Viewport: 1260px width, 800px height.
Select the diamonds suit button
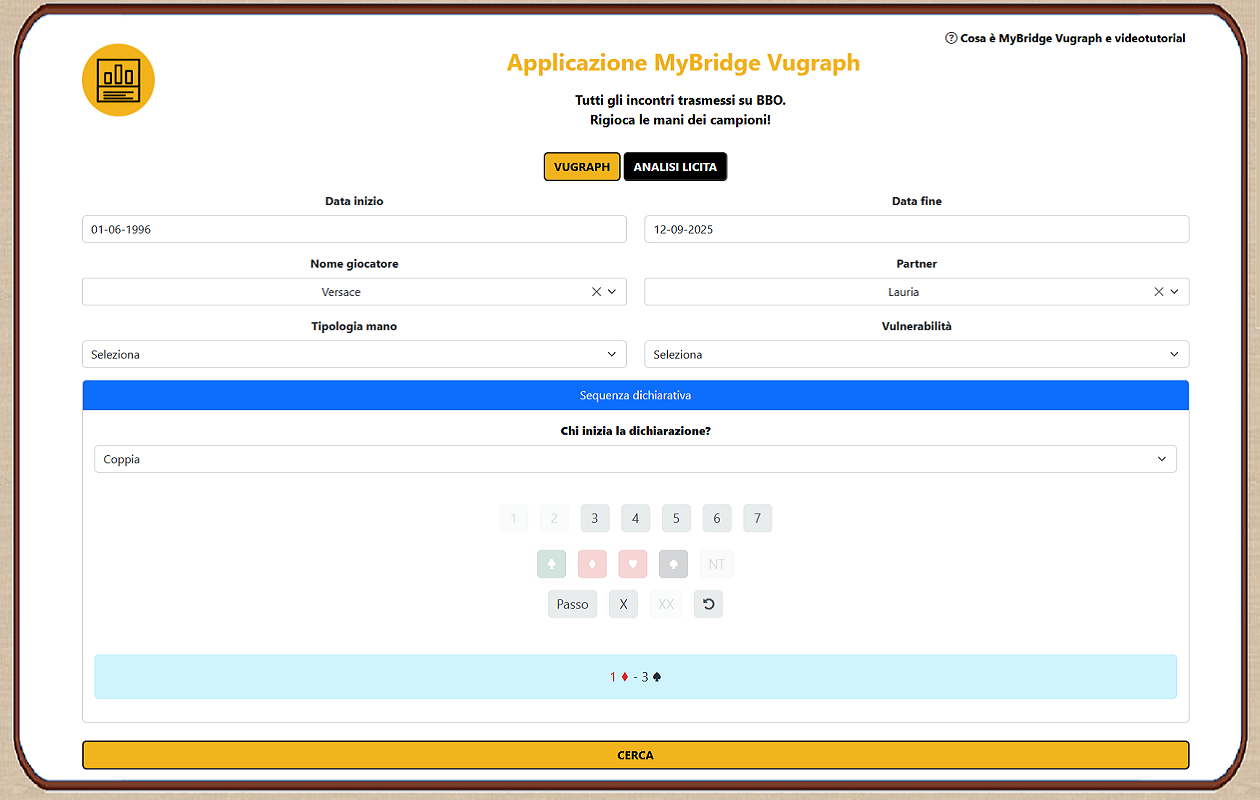[592, 564]
